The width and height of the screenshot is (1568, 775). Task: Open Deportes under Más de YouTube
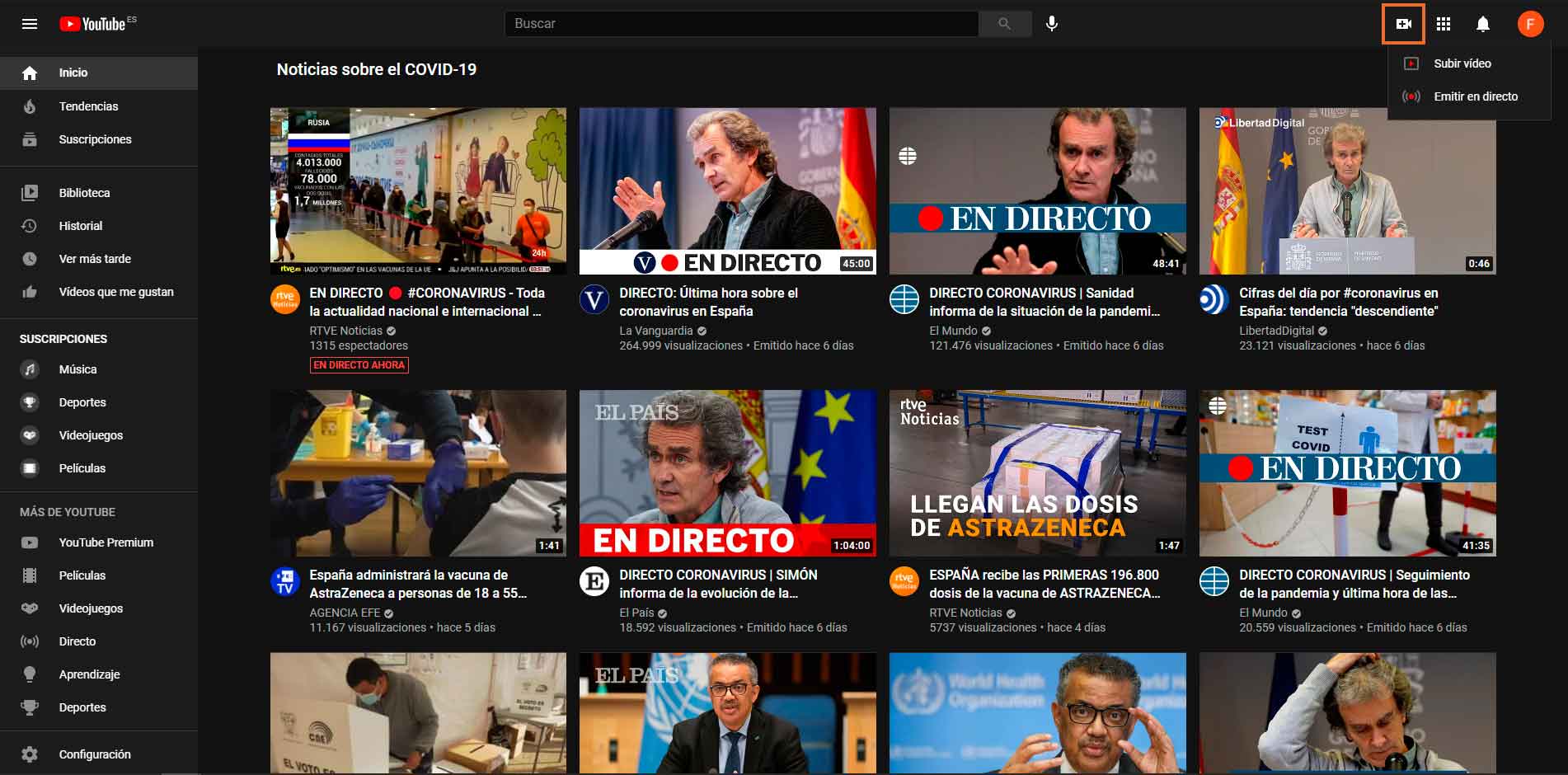tap(99, 707)
